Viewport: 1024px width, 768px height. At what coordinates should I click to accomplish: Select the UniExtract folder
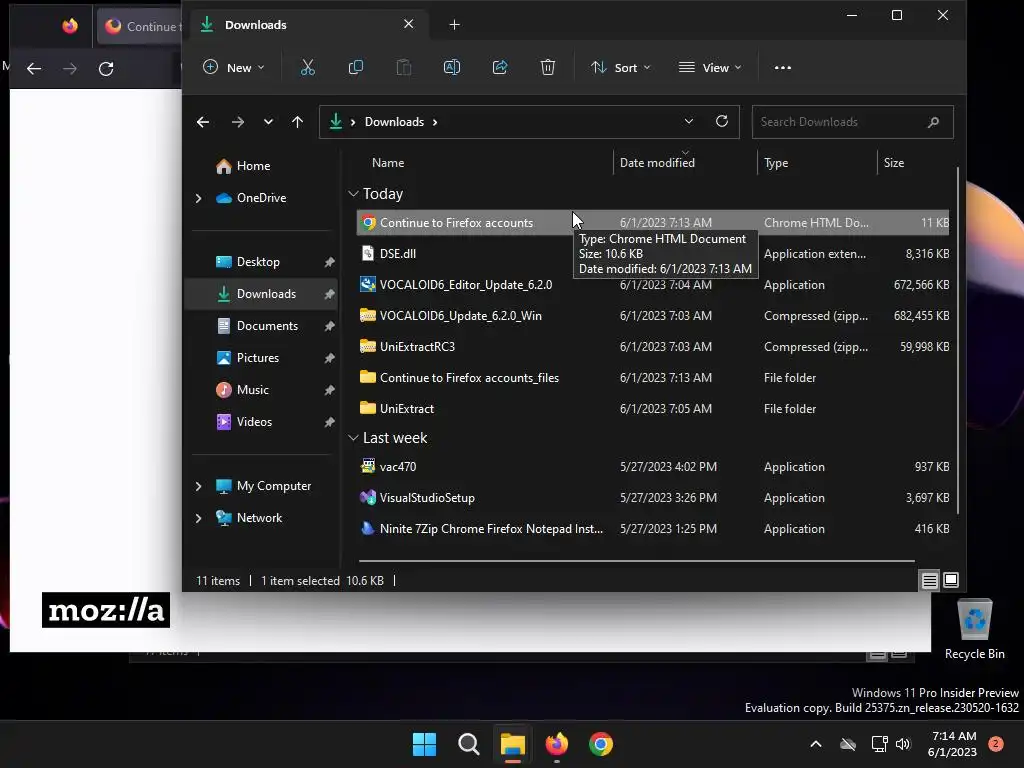(653, 409)
